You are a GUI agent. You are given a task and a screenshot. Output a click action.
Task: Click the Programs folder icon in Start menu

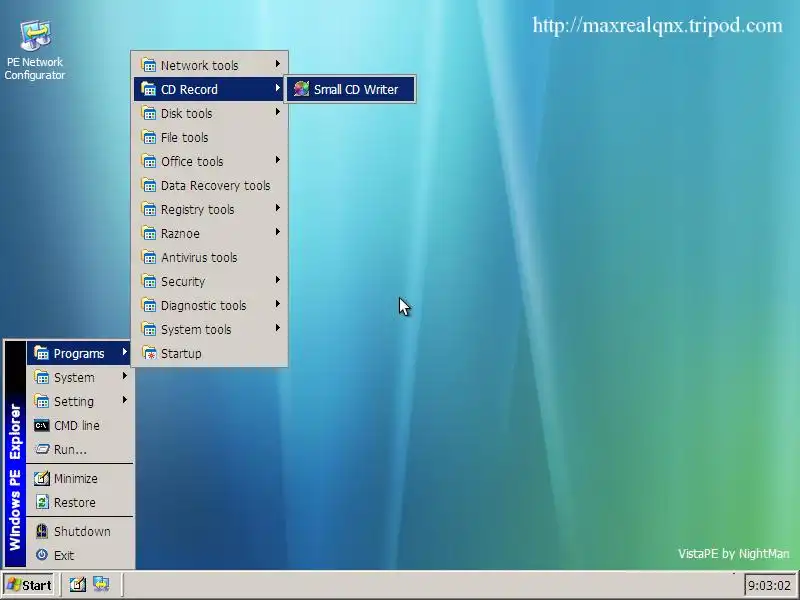pos(41,353)
